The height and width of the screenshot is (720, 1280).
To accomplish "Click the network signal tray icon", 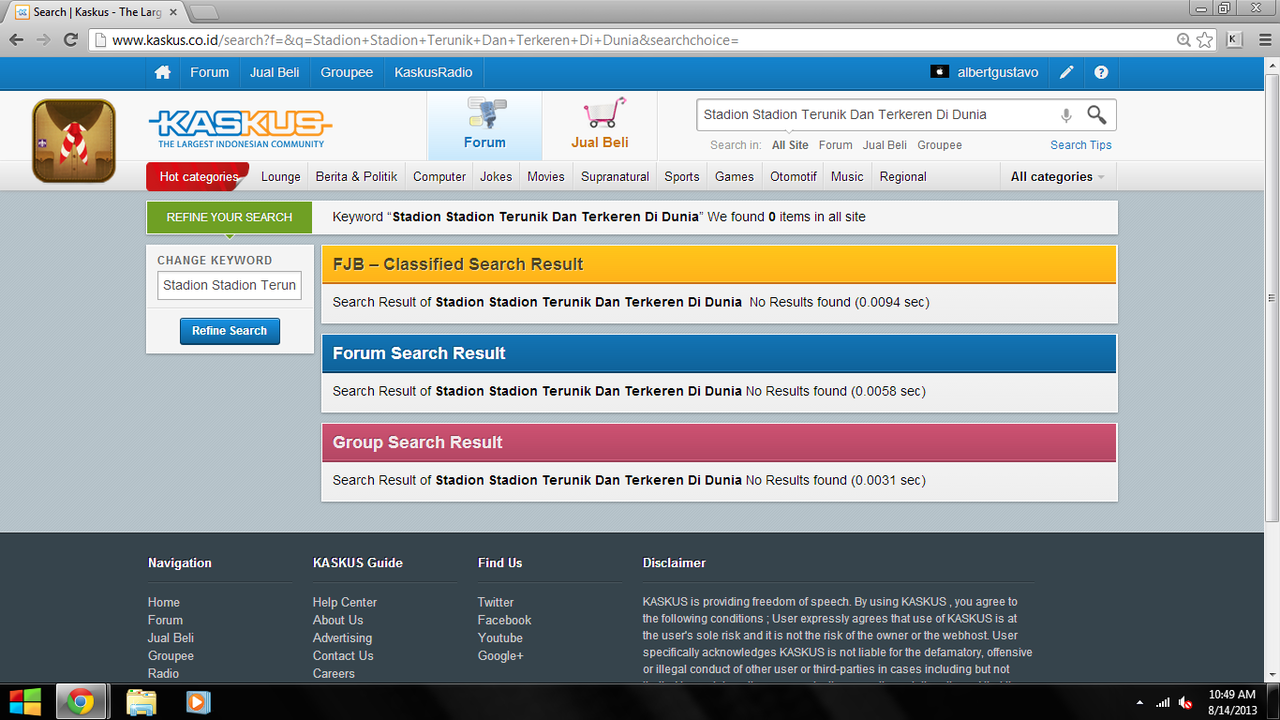I will (1162, 702).
